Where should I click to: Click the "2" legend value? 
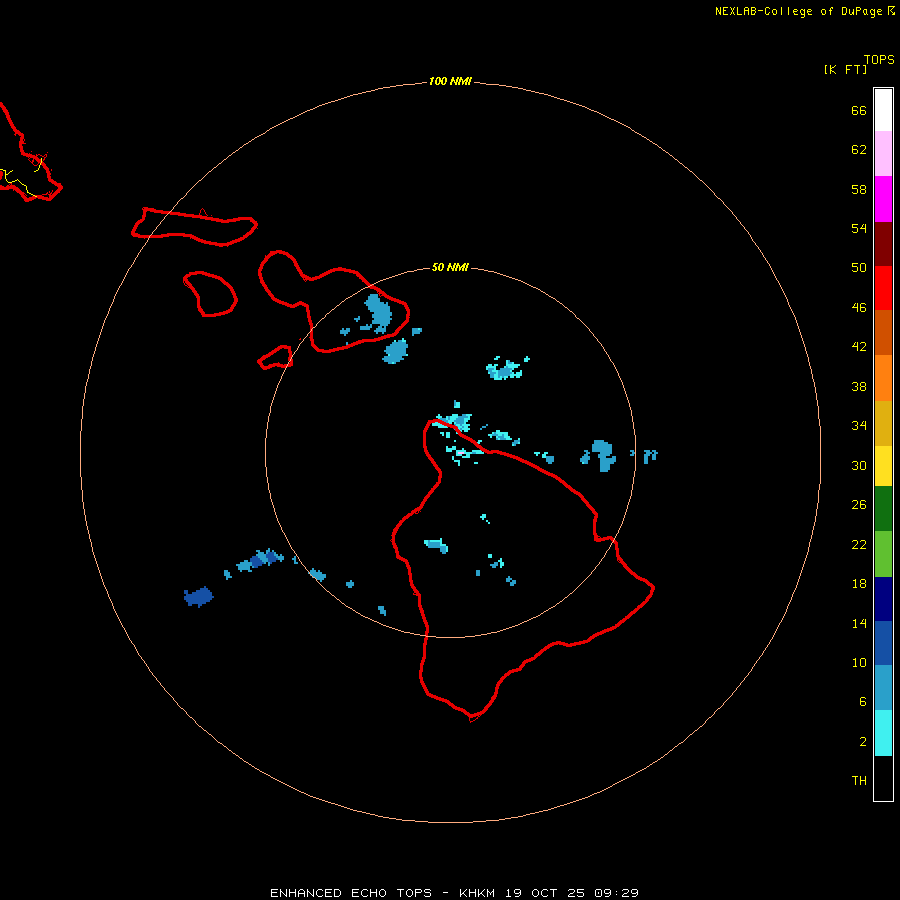[863, 742]
